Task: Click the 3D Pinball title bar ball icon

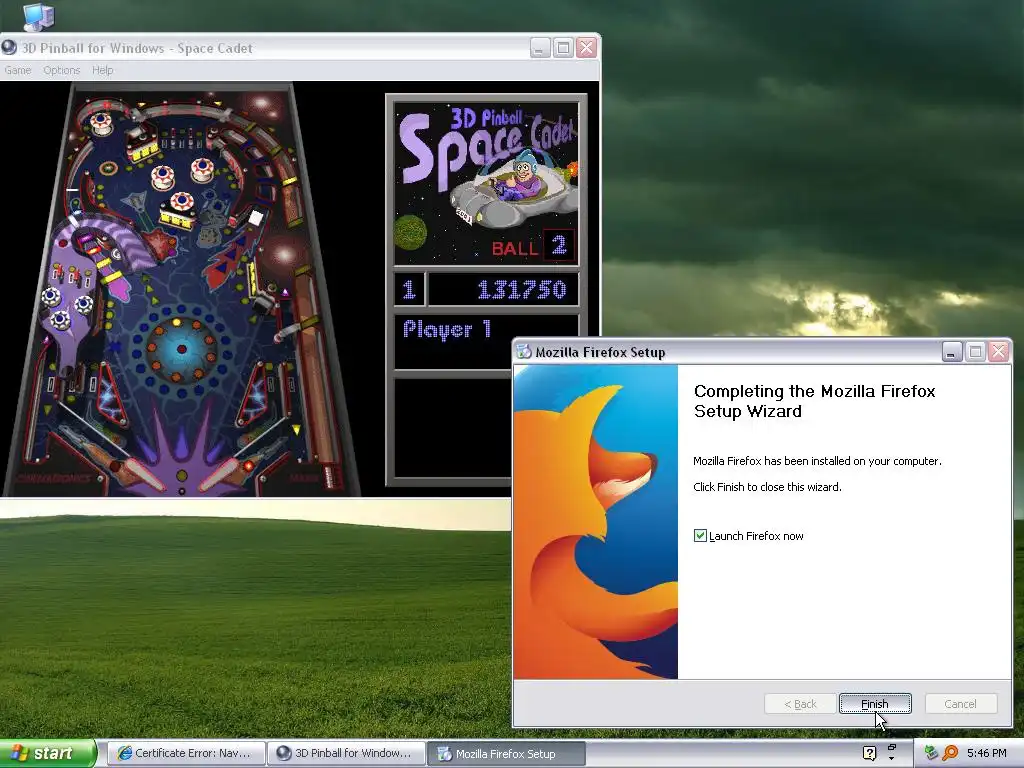Action: click(9, 48)
